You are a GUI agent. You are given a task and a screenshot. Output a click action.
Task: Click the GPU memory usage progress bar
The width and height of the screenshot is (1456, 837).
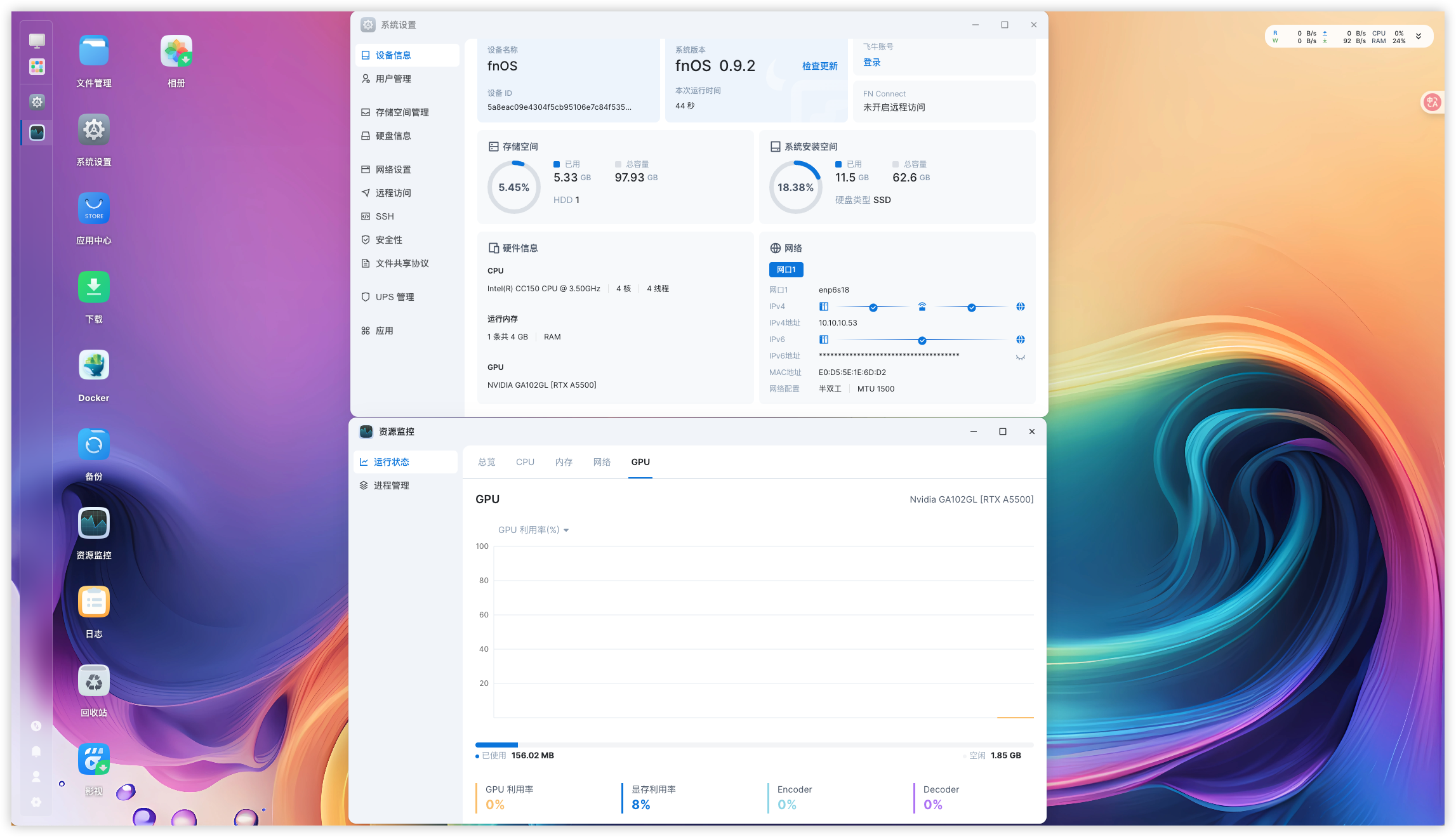click(x=754, y=745)
